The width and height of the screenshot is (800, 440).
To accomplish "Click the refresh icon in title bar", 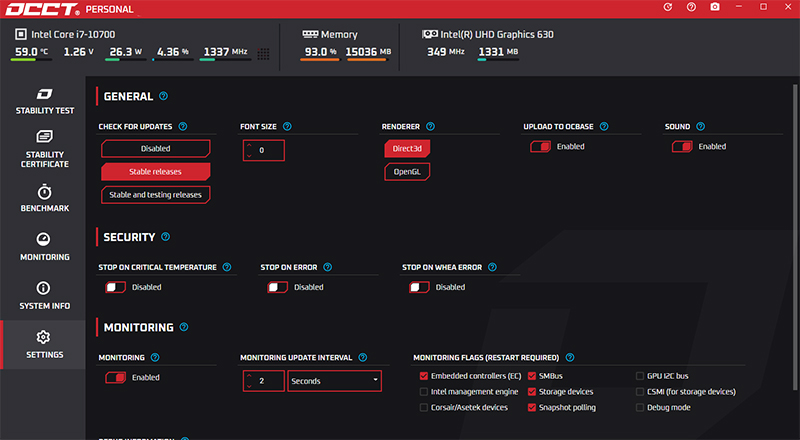I will click(x=667, y=7).
